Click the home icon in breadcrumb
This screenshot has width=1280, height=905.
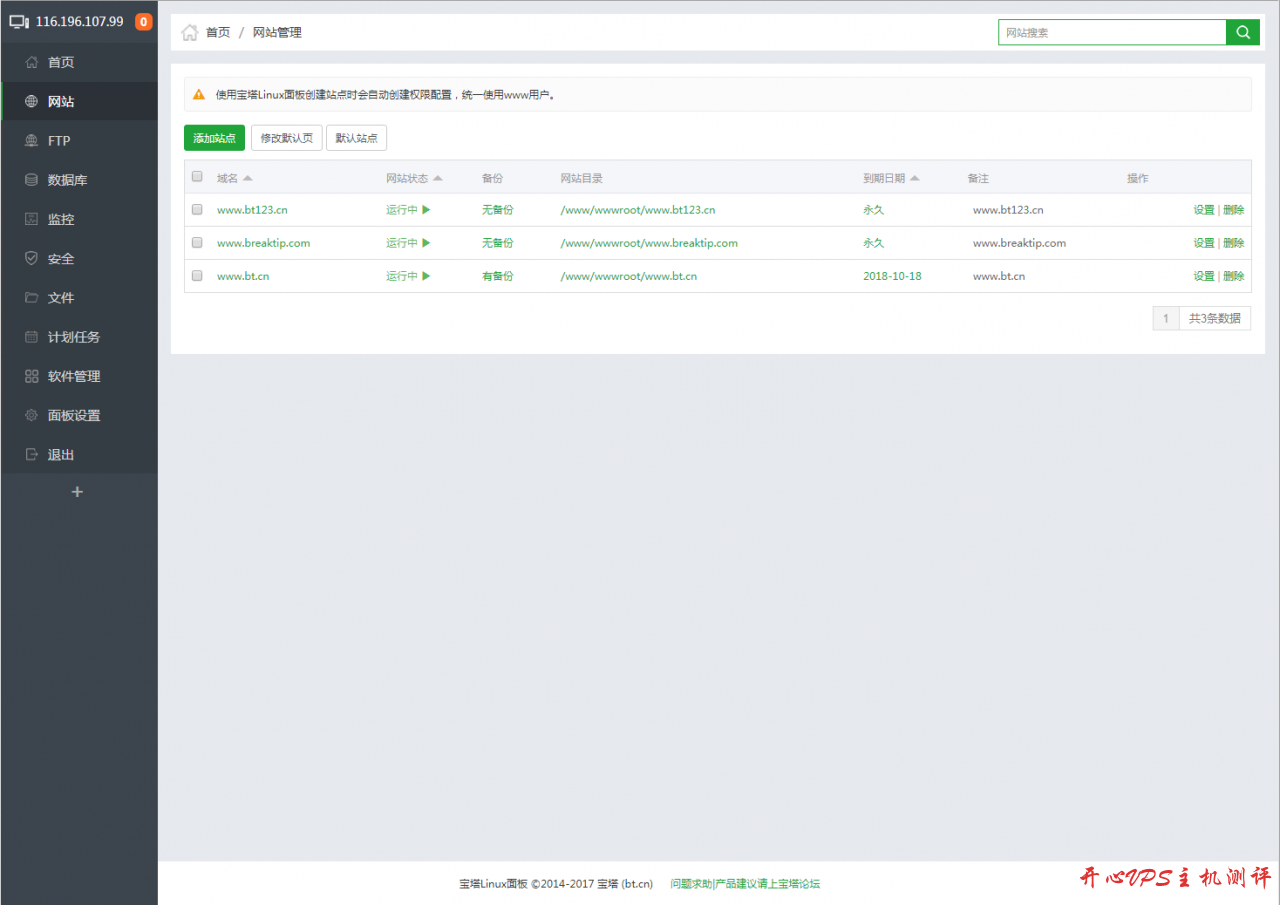[x=189, y=33]
